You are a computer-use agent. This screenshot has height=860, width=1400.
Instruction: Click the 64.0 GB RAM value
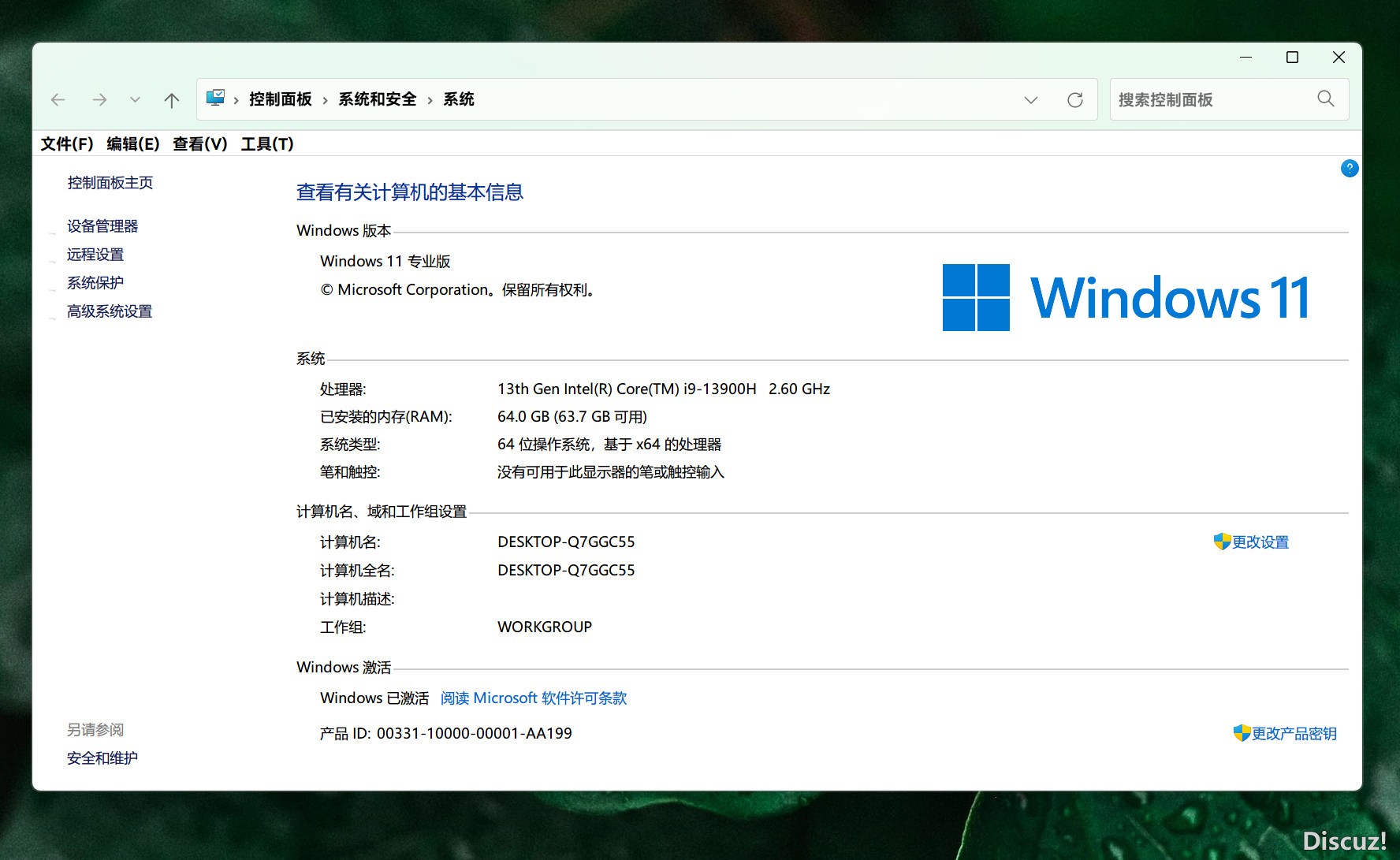click(x=572, y=417)
